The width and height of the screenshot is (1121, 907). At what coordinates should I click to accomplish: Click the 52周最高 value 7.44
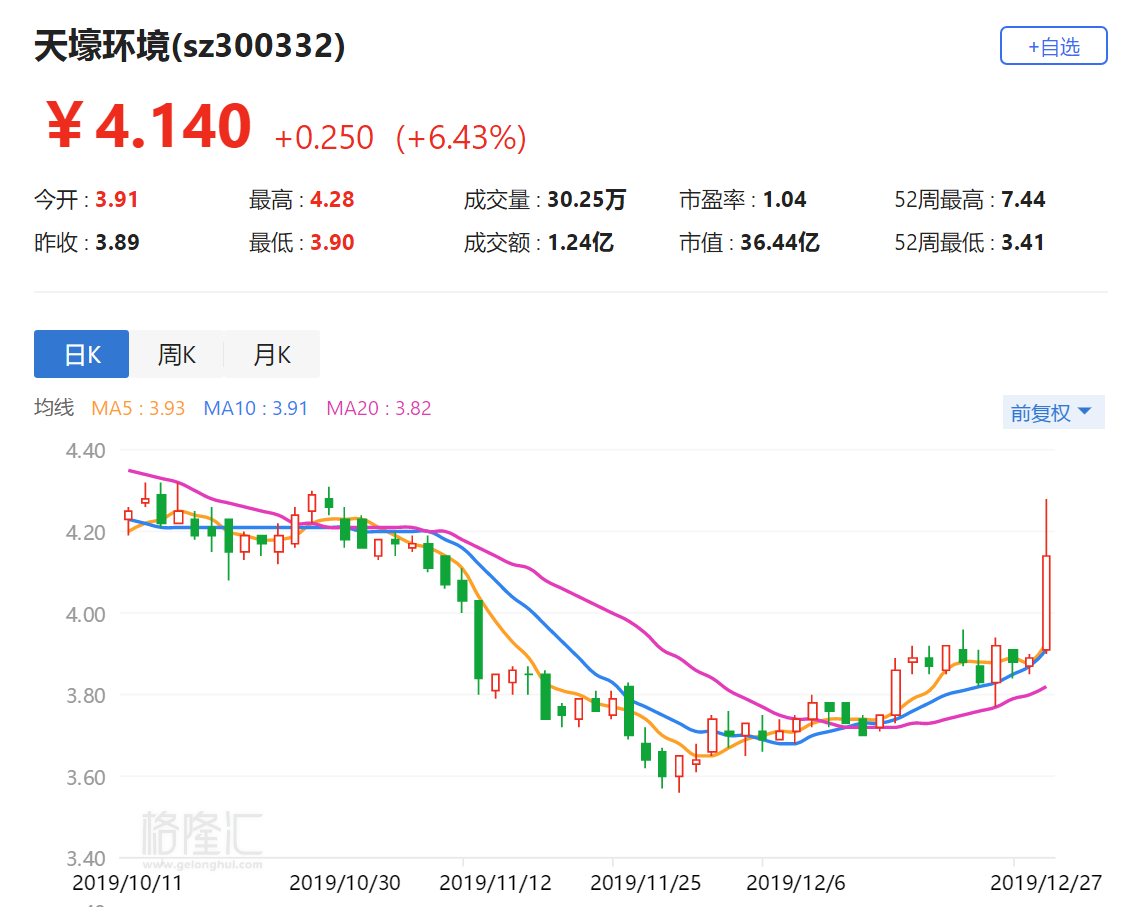pyautogui.click(x=1023, y=199)
